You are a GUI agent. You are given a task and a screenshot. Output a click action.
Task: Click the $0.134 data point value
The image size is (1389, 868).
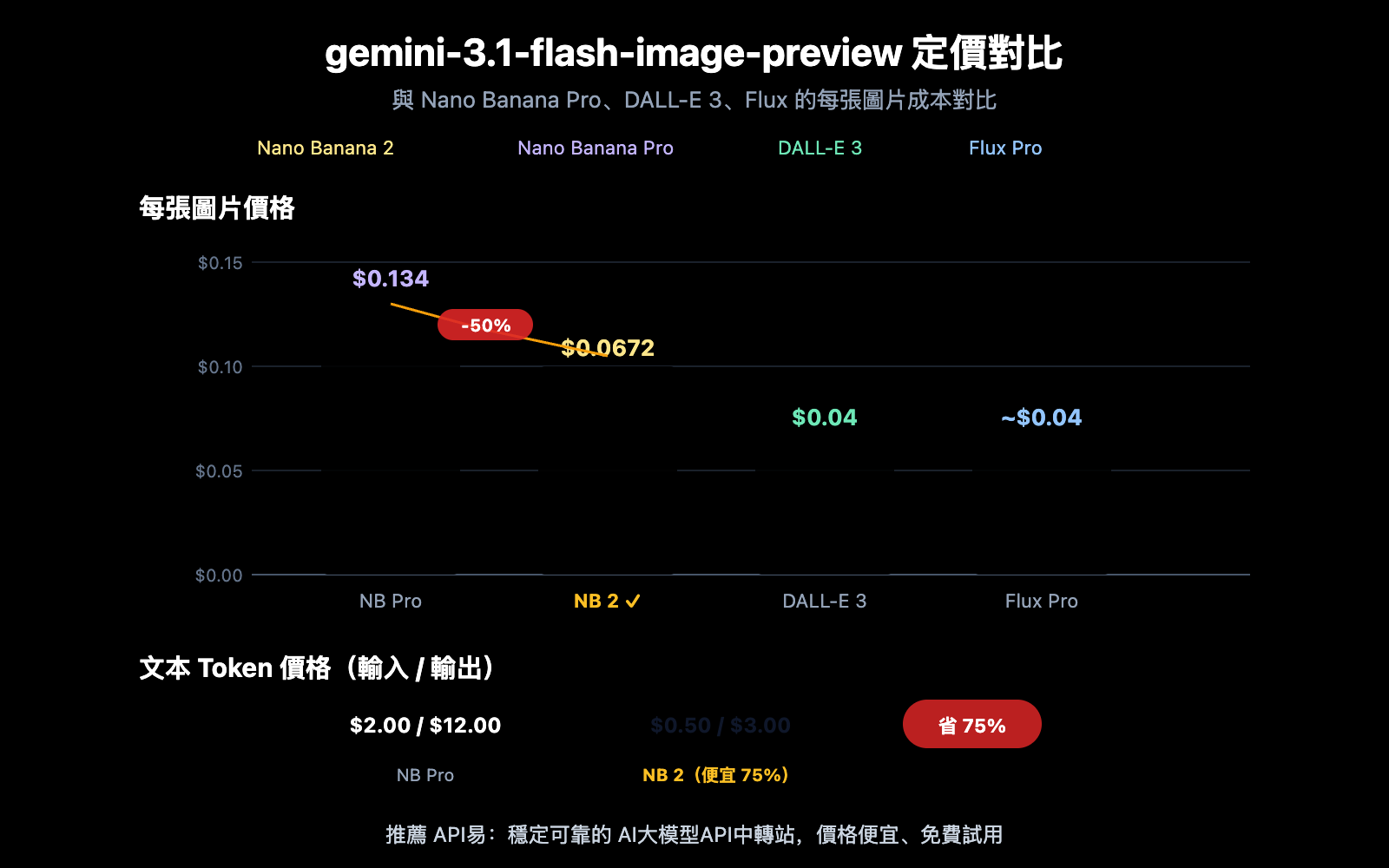(390, 279)
